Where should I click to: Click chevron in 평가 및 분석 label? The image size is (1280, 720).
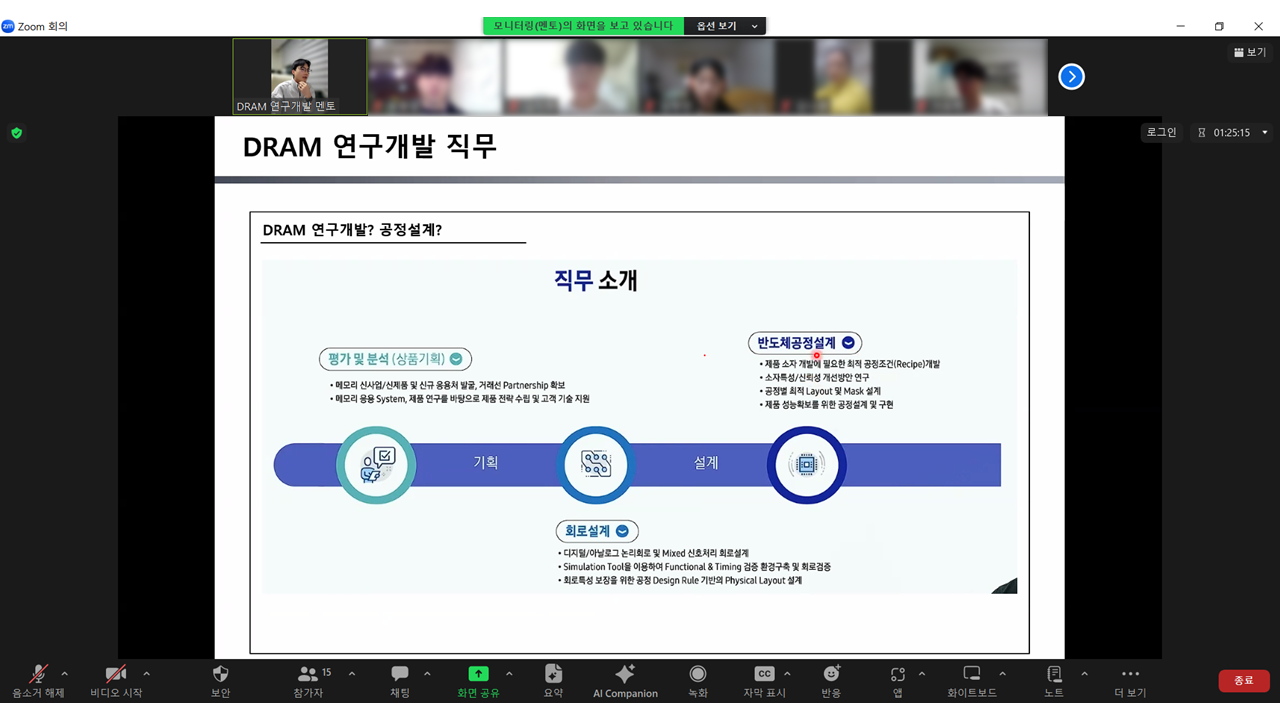pyautogui.click(x=456, y=359)
